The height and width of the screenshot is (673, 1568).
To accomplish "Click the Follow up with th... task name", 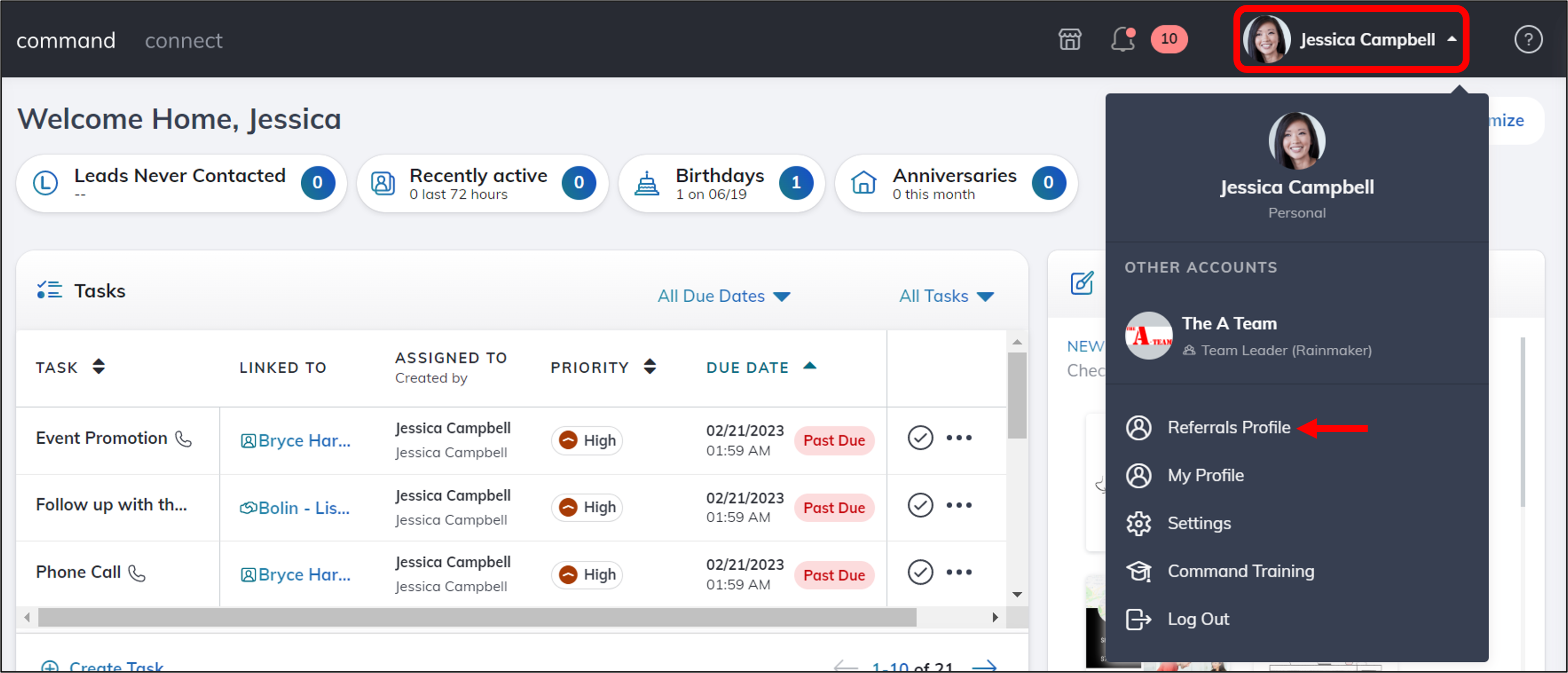I will pyautogui.click(x=111, y=505).
